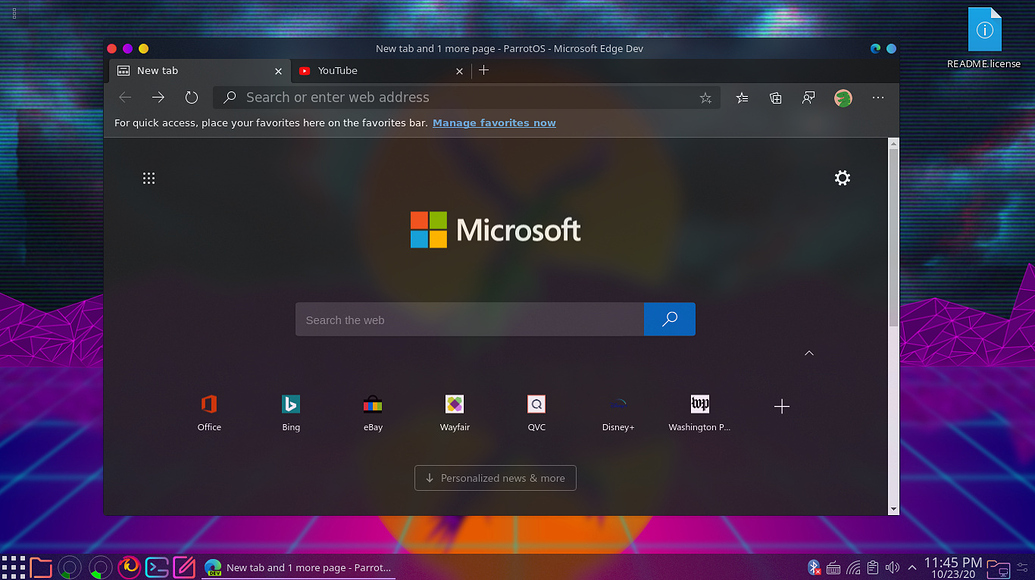Image resolution: width=1035 pixels, height=580 pixels.
Task: Open the application menu grid in taskbar
Action: click(13, 567)
